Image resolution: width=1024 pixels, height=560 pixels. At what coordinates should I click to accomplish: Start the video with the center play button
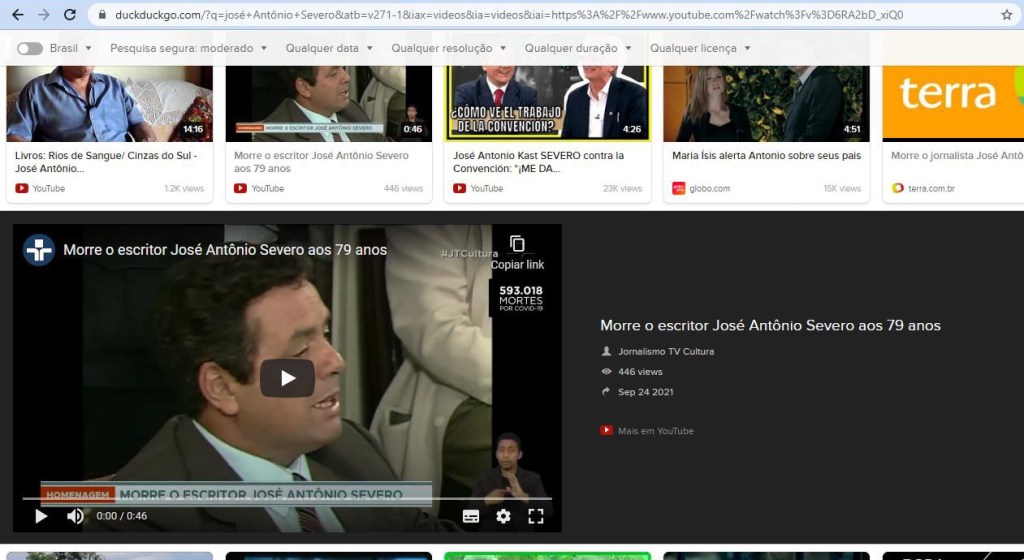tap(287, 378)
